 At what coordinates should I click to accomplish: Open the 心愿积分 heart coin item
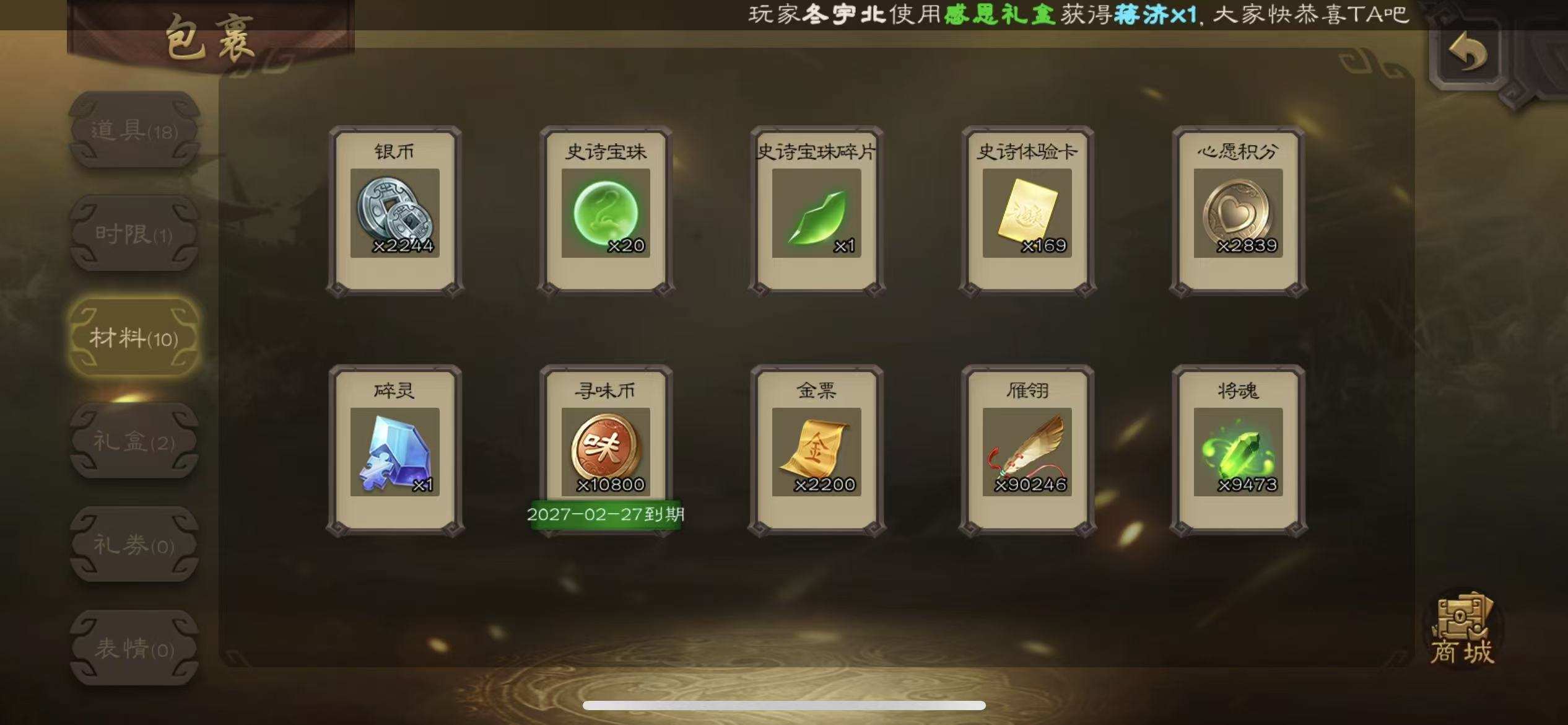point(1238,211)
